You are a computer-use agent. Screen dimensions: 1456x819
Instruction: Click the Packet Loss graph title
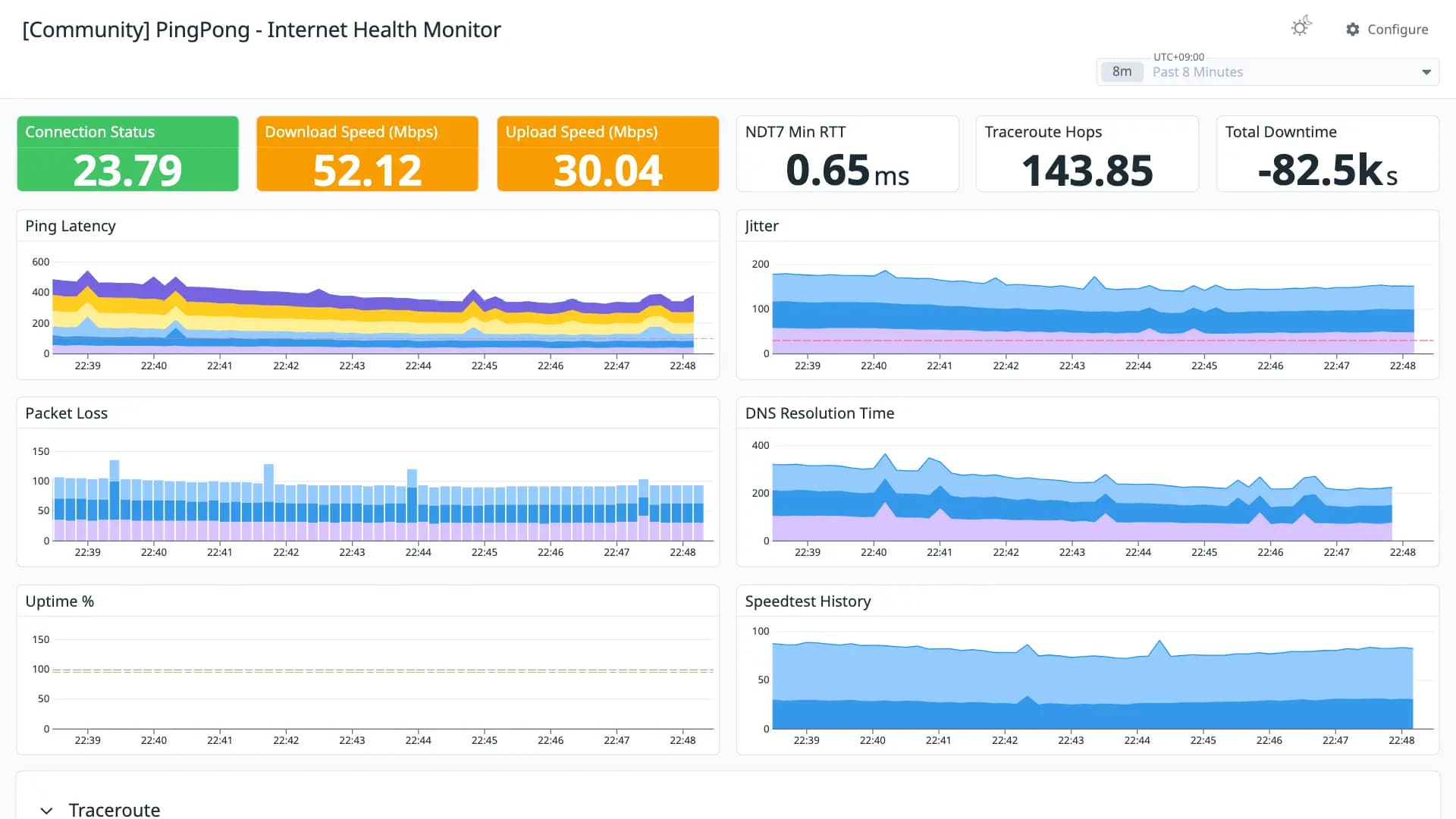(67, 413)
